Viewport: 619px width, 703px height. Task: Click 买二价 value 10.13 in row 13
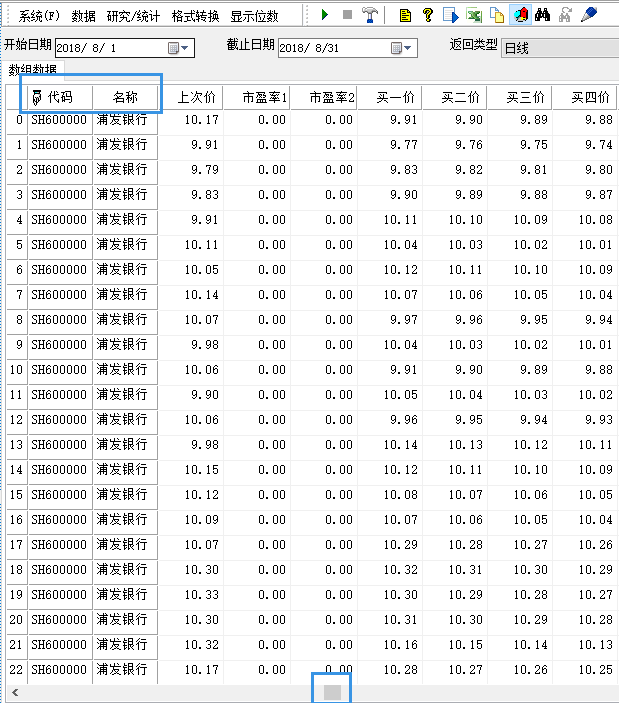(x=466, y=445)
